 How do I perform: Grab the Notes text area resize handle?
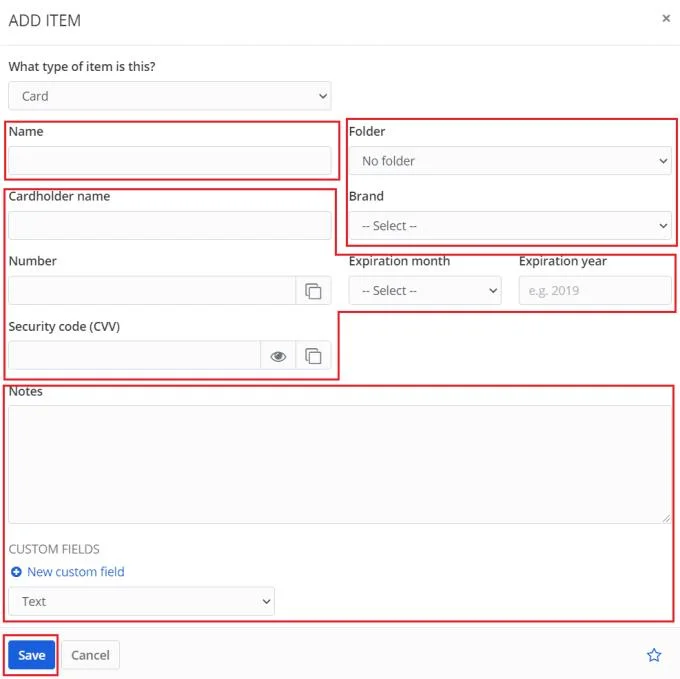click(666, 519)
